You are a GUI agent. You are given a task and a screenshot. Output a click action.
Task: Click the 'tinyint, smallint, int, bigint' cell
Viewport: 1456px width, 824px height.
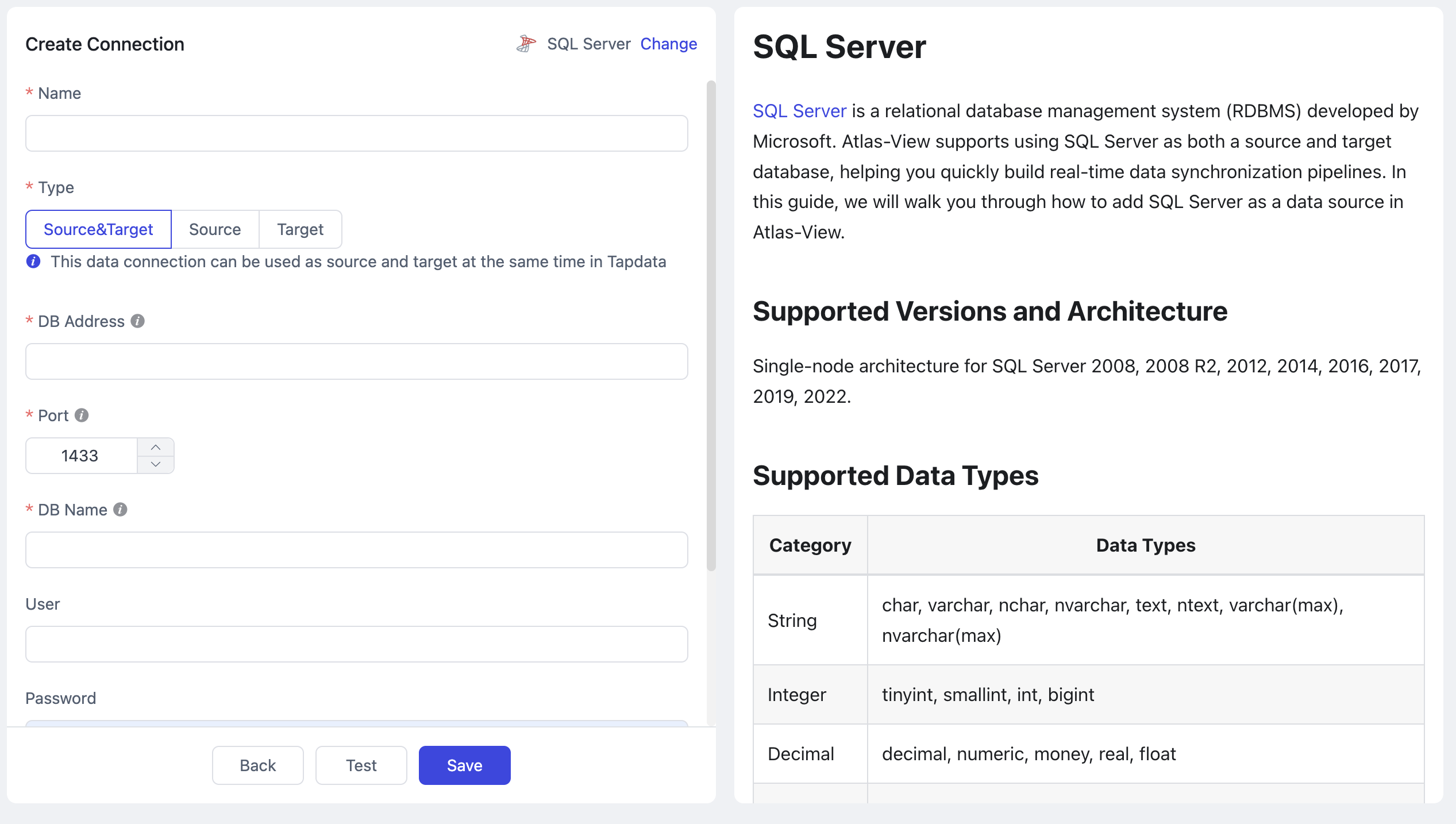(1146, 695)
